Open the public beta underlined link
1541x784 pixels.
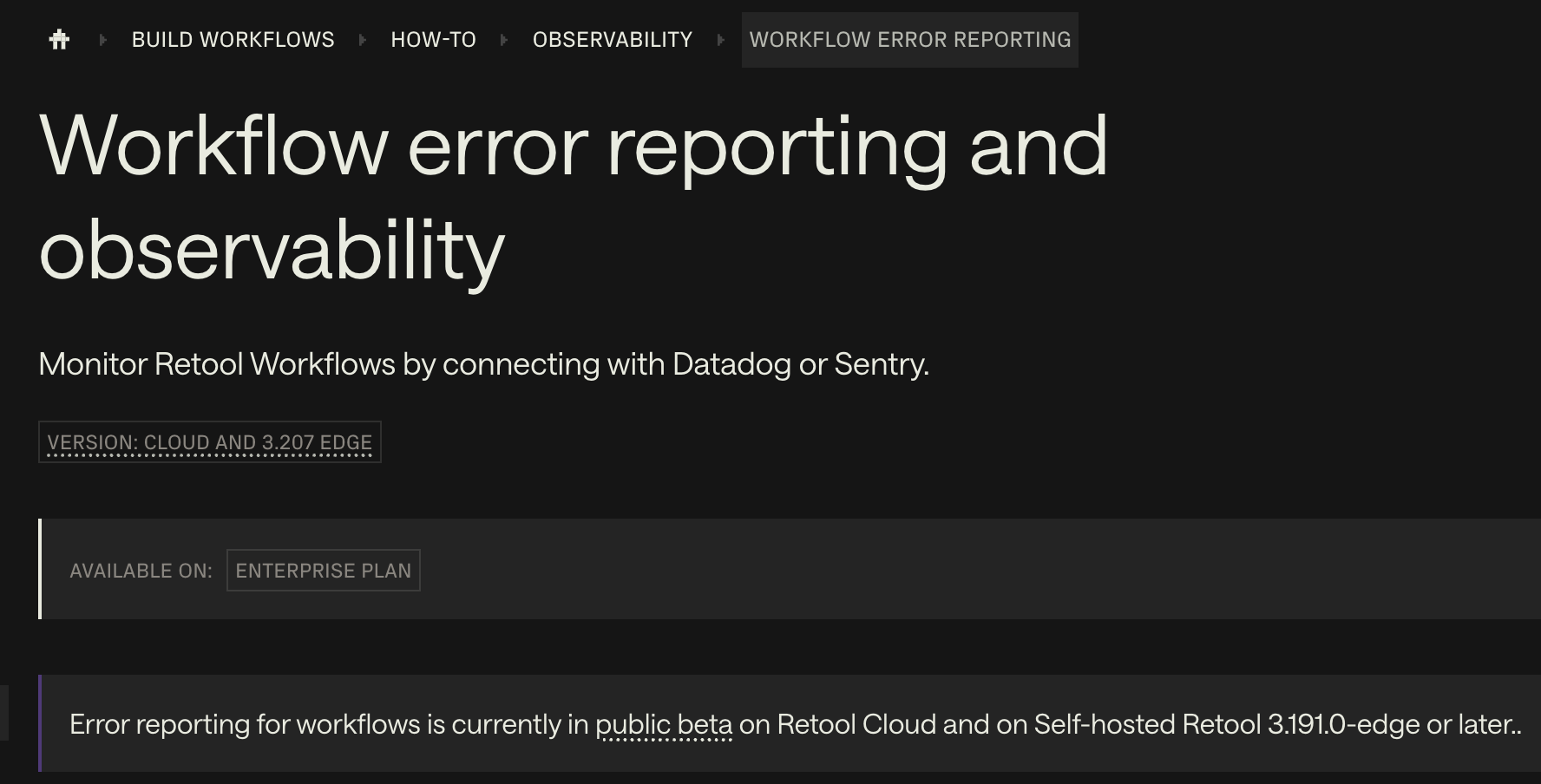pyautogui.click(x=664, y=724)
